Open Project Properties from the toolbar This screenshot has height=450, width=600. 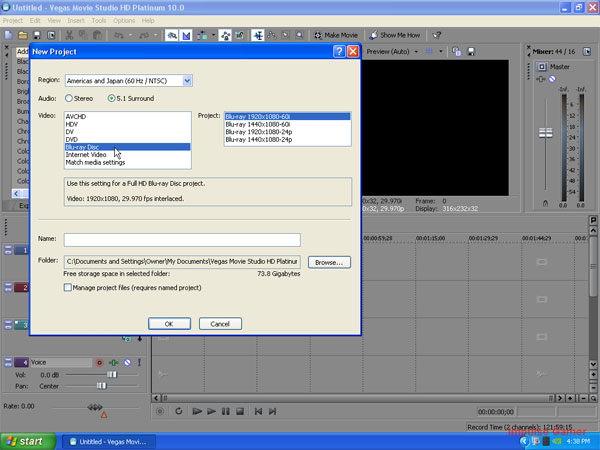pyautogui.click(x=51, y=36)
